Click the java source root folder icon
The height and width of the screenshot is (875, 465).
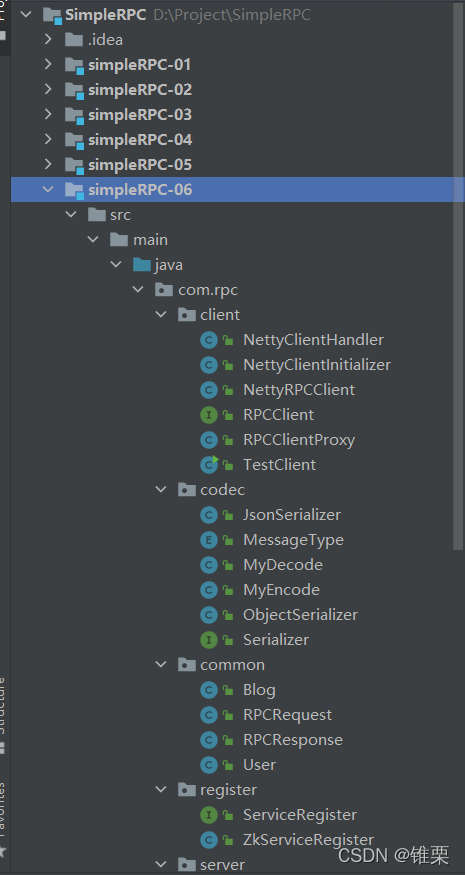(x=141, y=265)
